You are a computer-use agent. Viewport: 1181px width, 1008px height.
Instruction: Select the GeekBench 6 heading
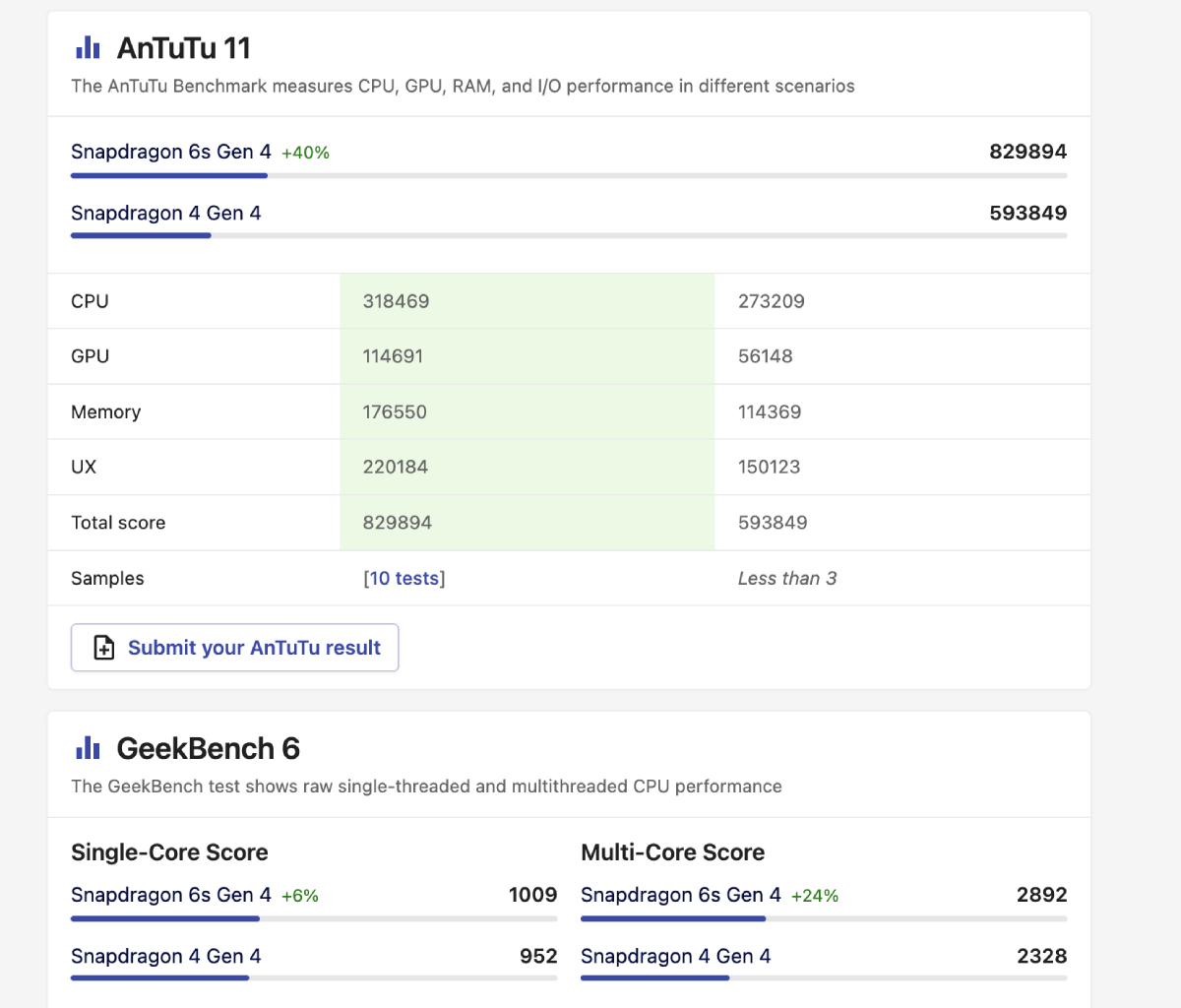[x=208, y=748]
